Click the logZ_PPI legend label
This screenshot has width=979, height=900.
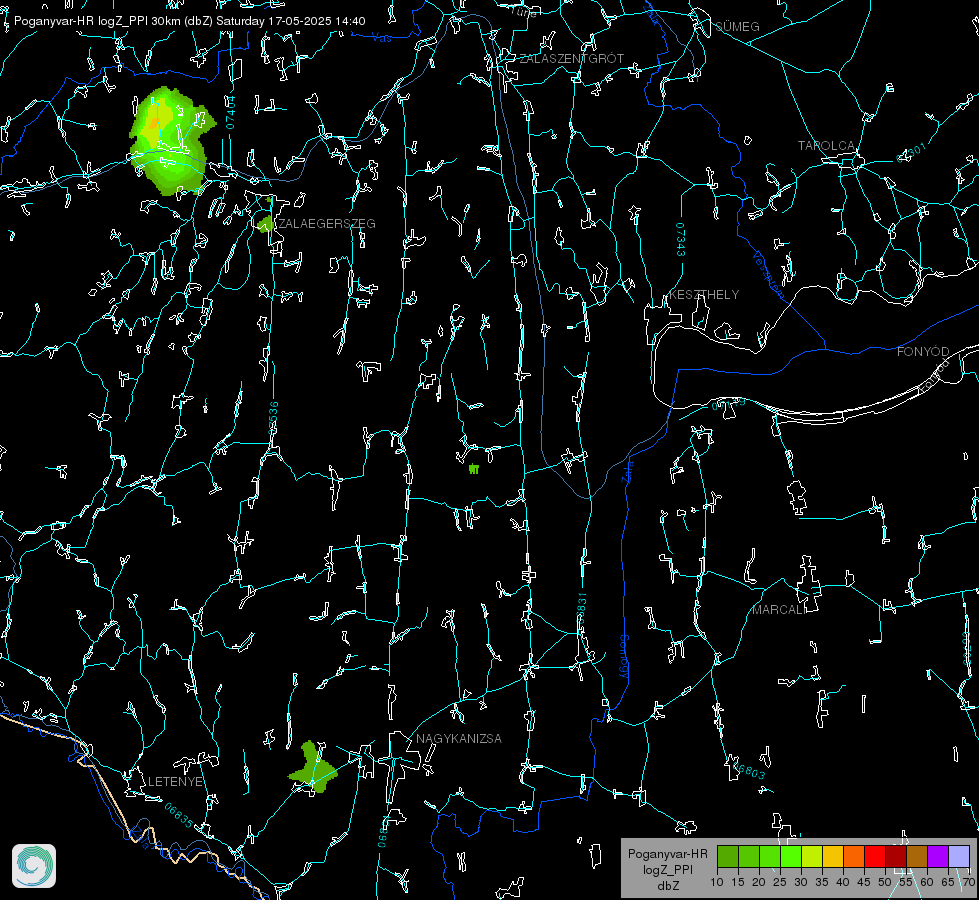point(668,869)
